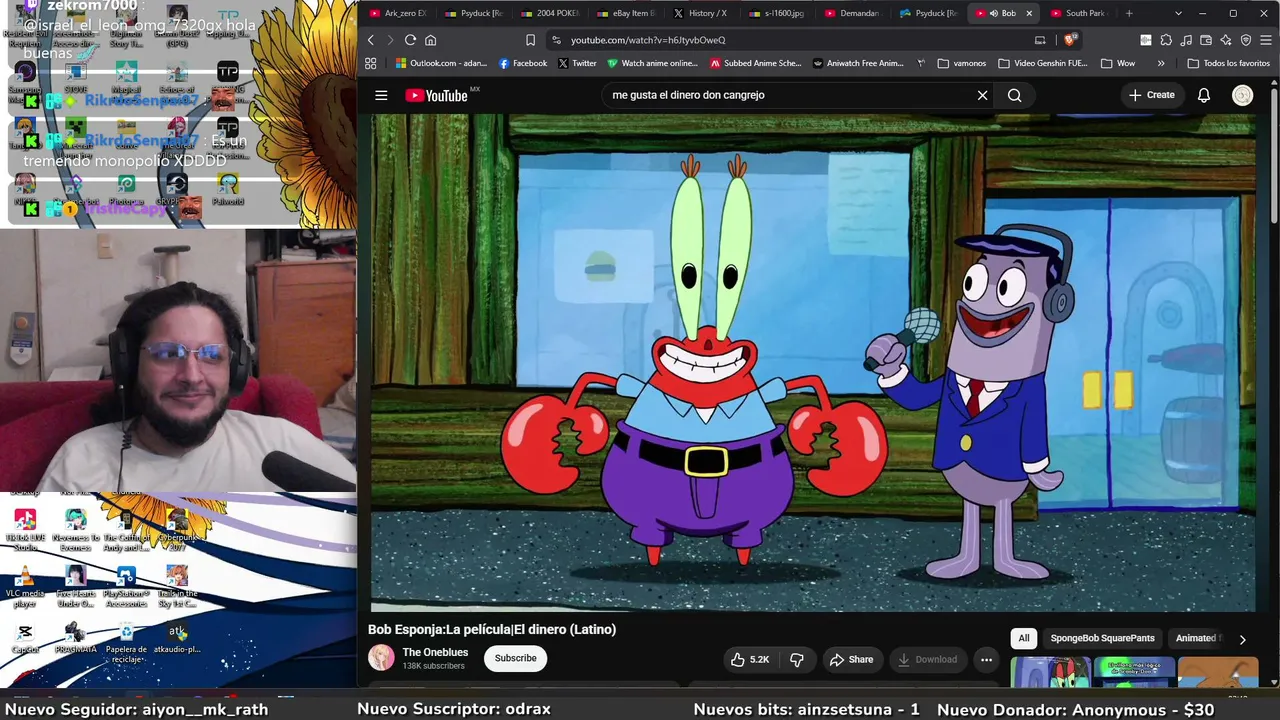Select the All filter chip
Screen dimensions: 1280x720
tap(1024, 638)
